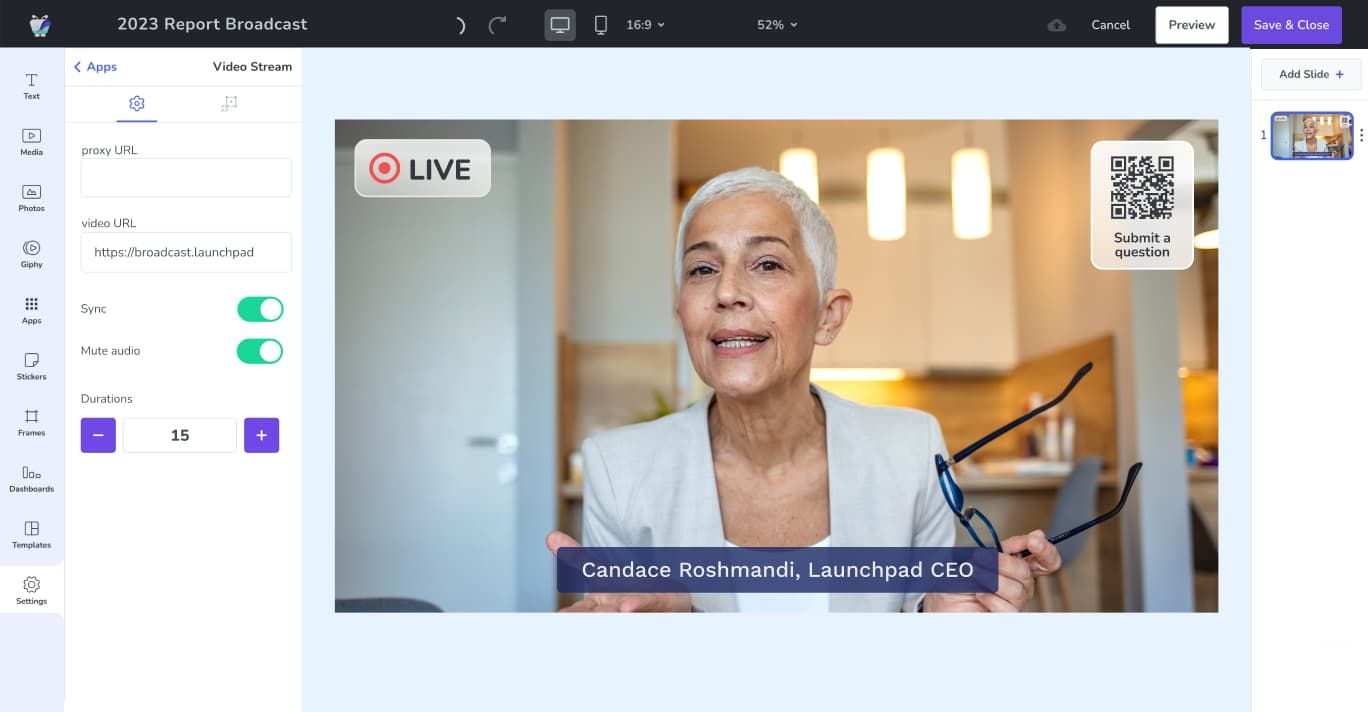Click the Cancel button
Screen dimensions: 1368x712
pos(1110,25)
